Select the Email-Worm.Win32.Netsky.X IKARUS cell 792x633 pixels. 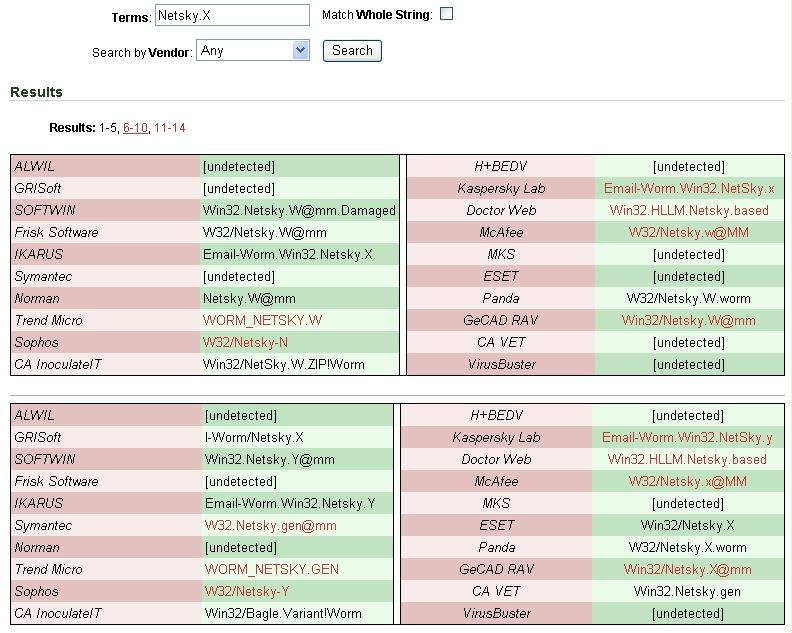click(299, 254)
